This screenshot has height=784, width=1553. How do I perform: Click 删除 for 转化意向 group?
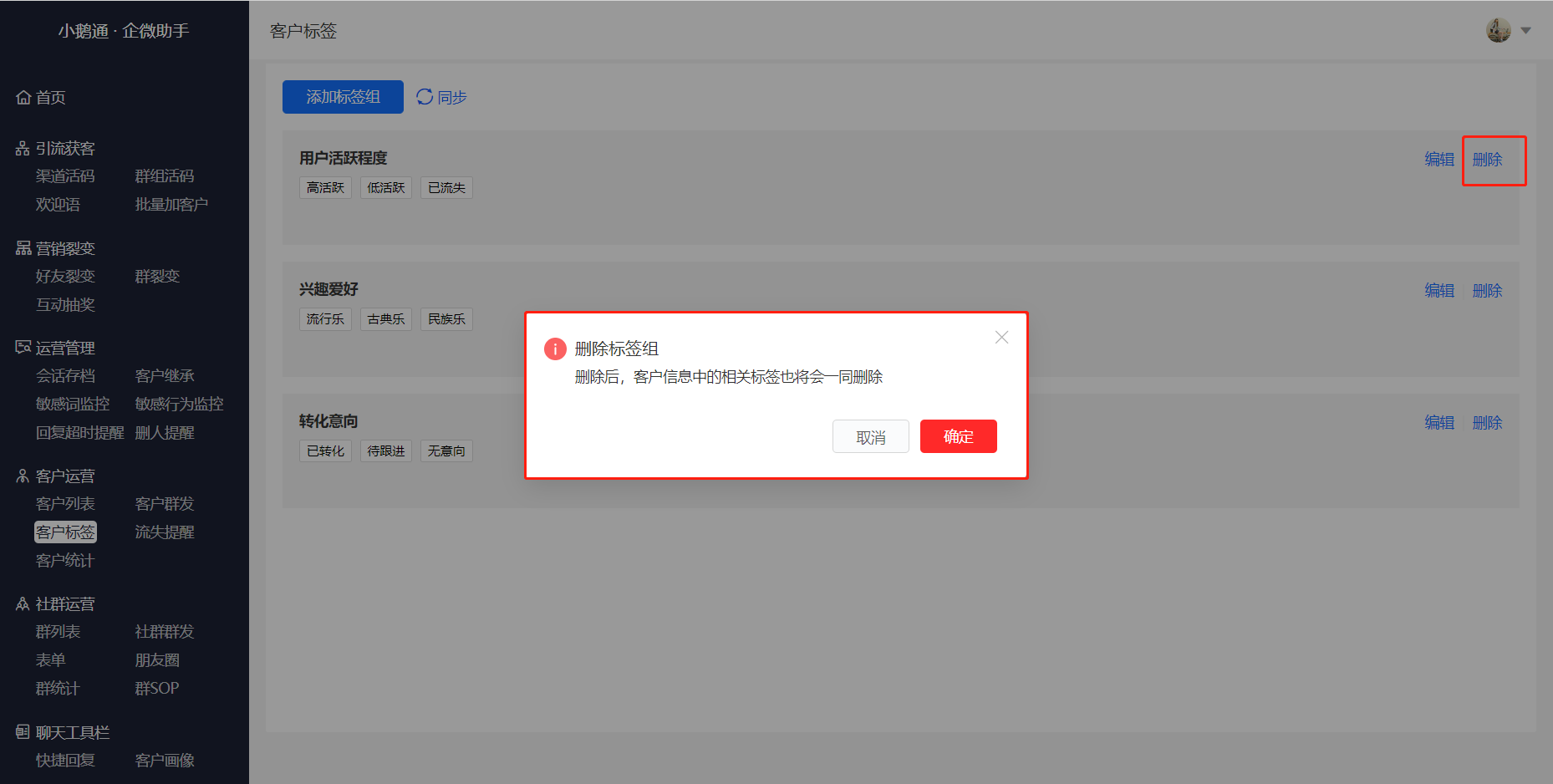(x=1487, y=422)
